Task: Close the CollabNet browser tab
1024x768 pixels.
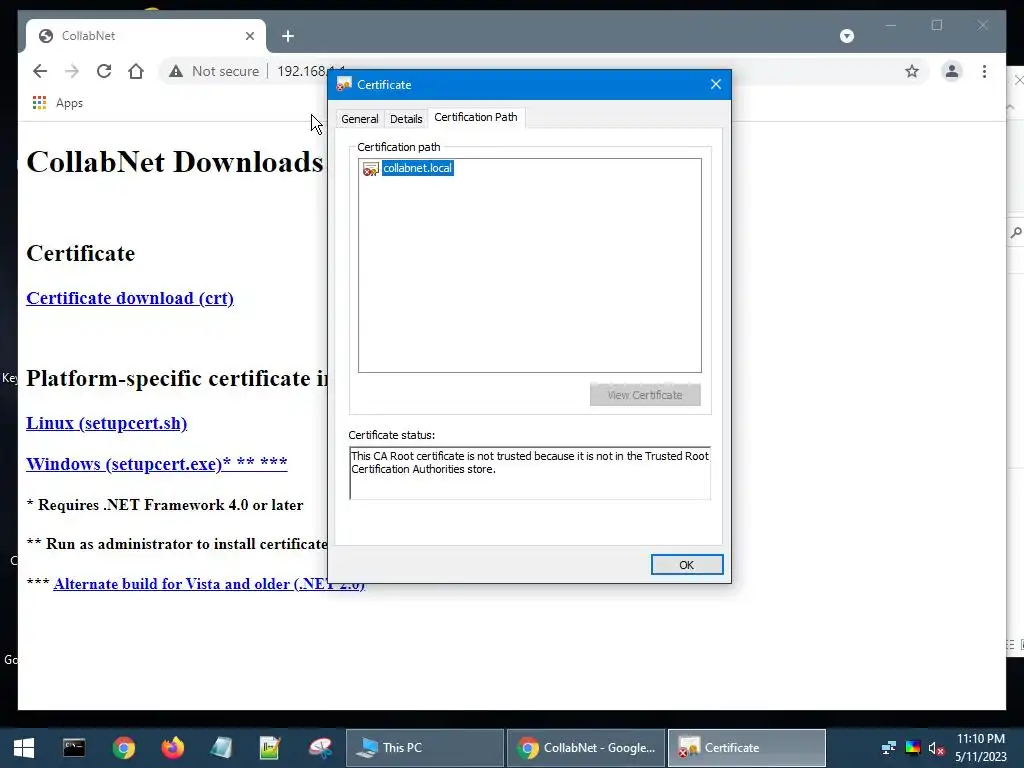Action: click(x=249, y=36)
